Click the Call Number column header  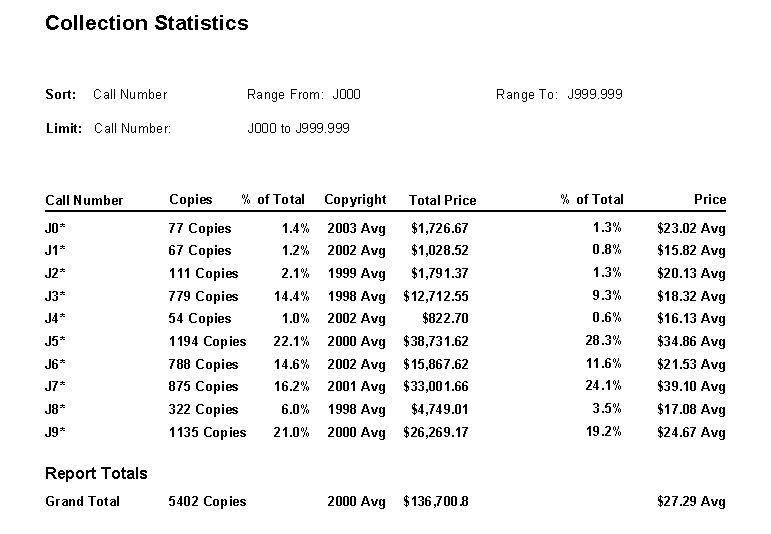[x=84, y=200]
